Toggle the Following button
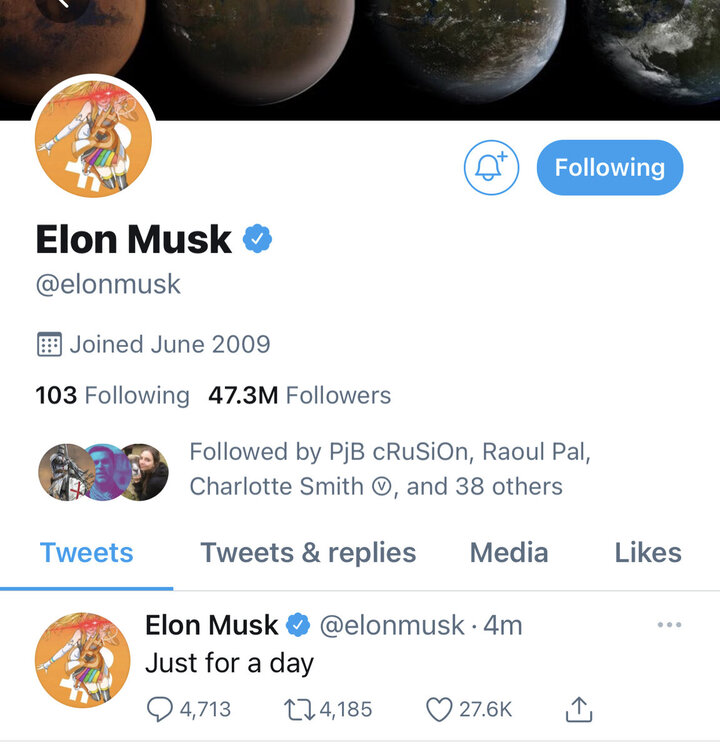This screenshot has width=720, height=750. [610, 168]
